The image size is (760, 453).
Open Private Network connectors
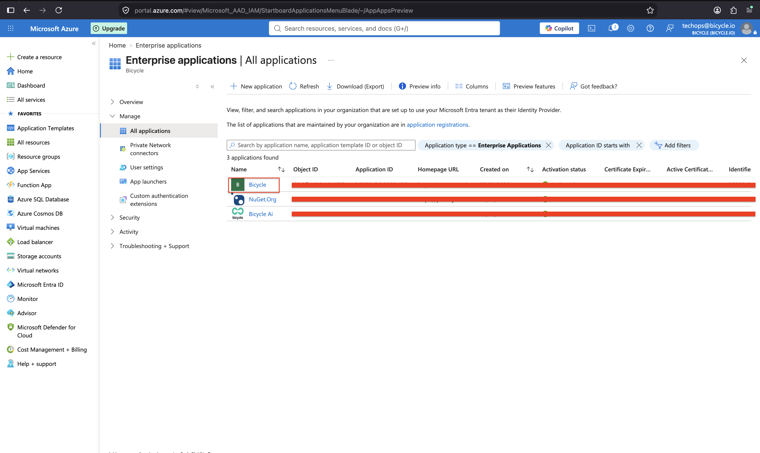(x=150, y=149)
